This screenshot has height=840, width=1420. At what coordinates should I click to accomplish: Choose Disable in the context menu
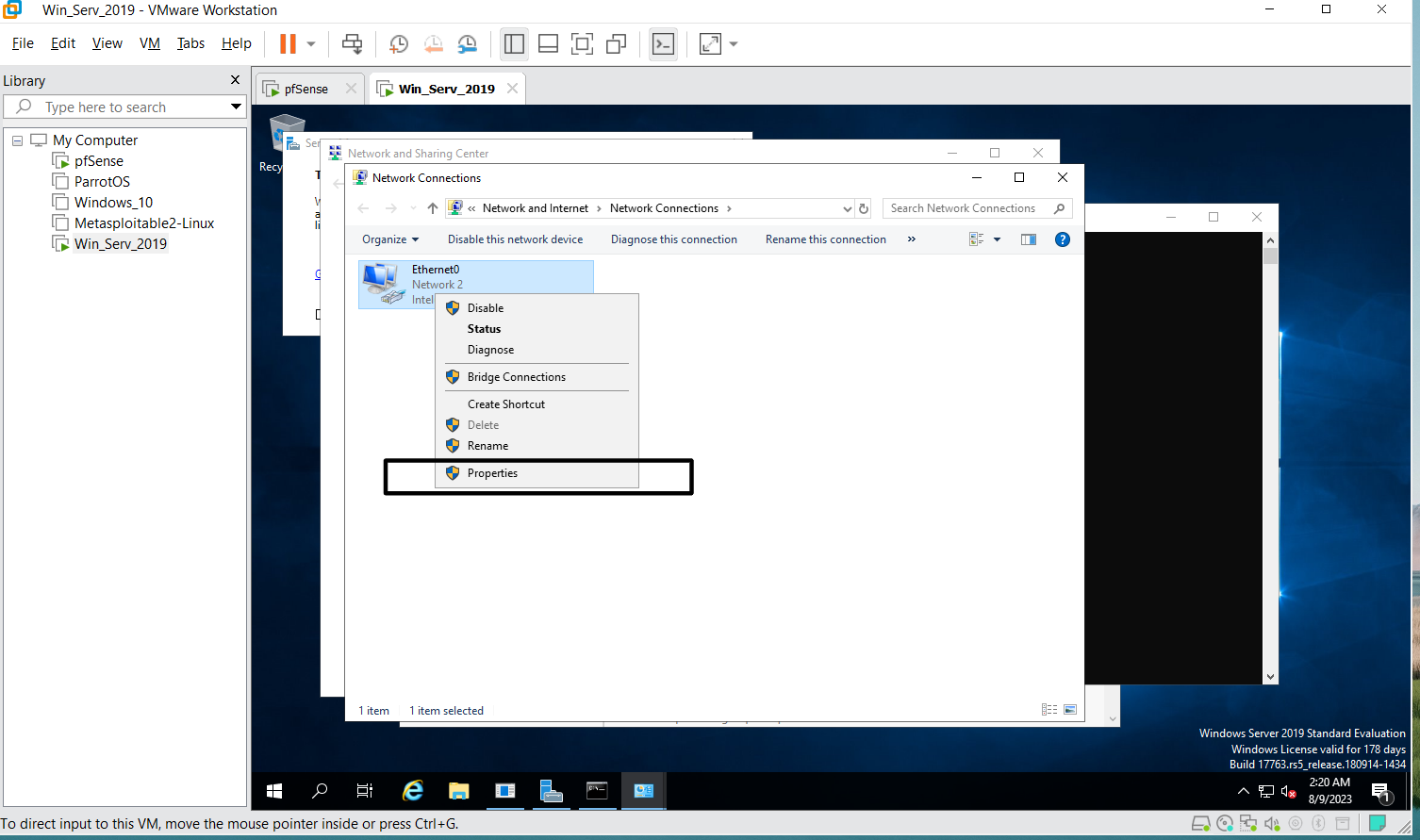[x=537, y=308]
